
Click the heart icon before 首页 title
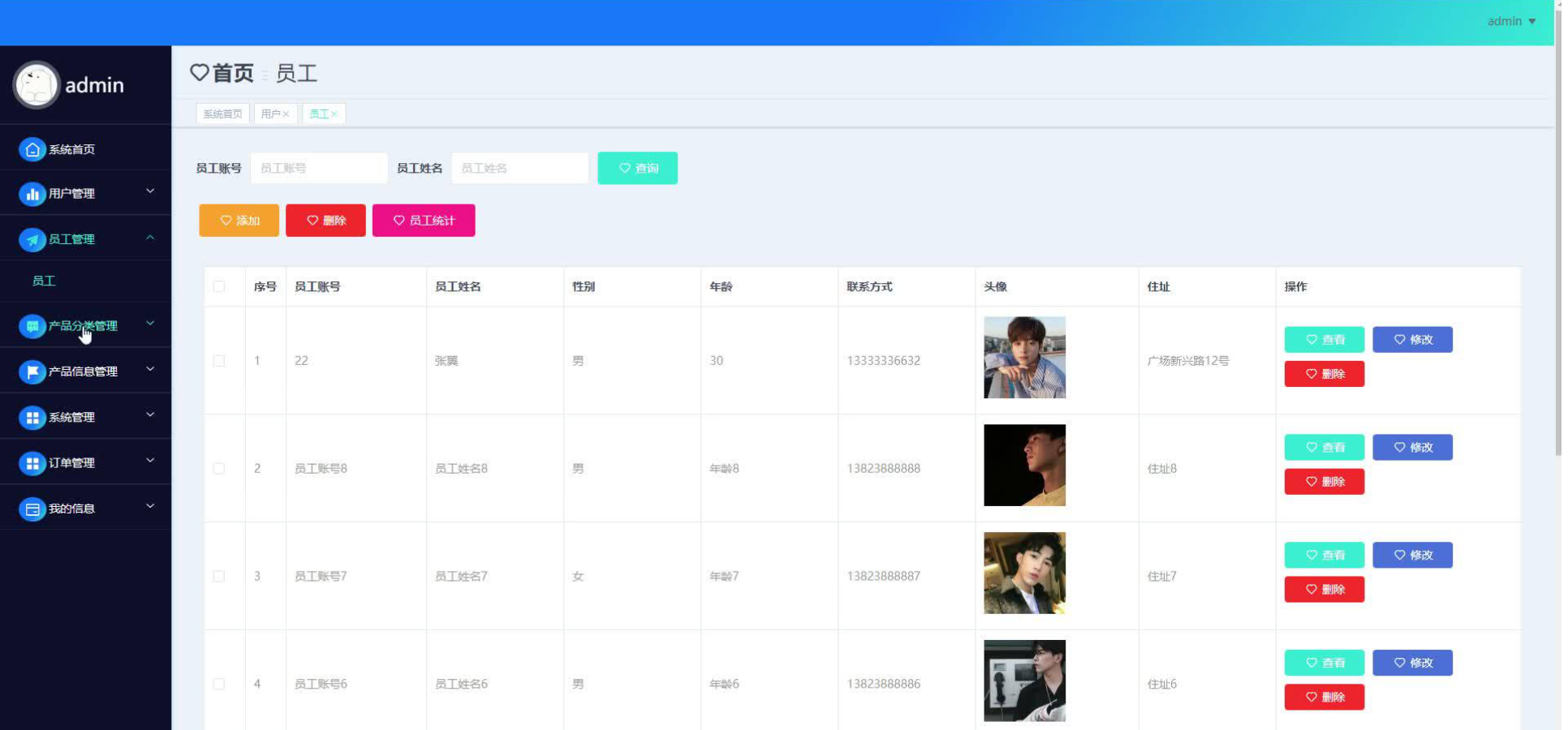(200, 73)
